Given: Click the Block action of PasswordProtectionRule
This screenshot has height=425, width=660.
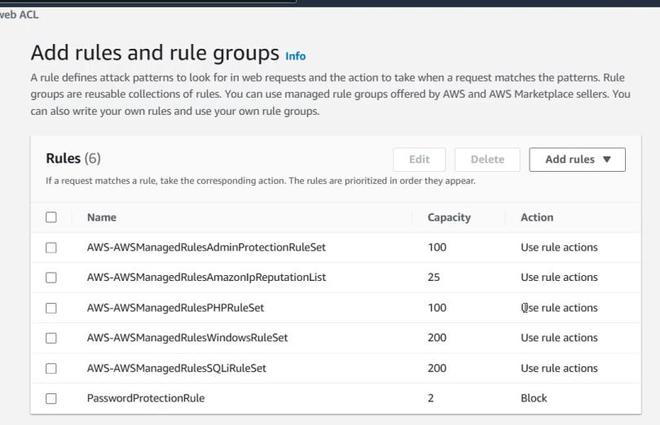Looking at the screenshot, I should [534, 398].
